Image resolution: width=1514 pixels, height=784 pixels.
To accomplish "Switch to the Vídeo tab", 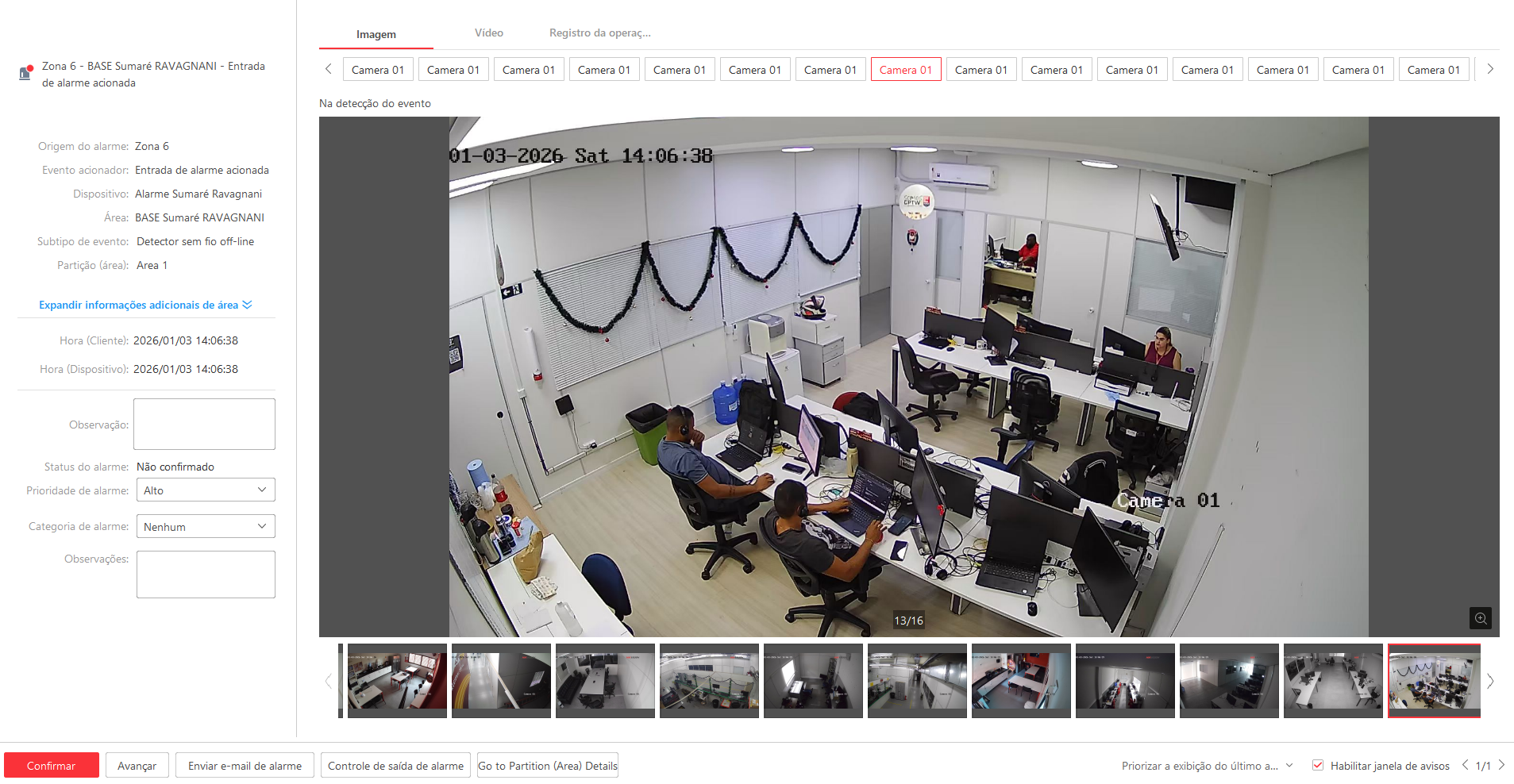I will 488,33.
